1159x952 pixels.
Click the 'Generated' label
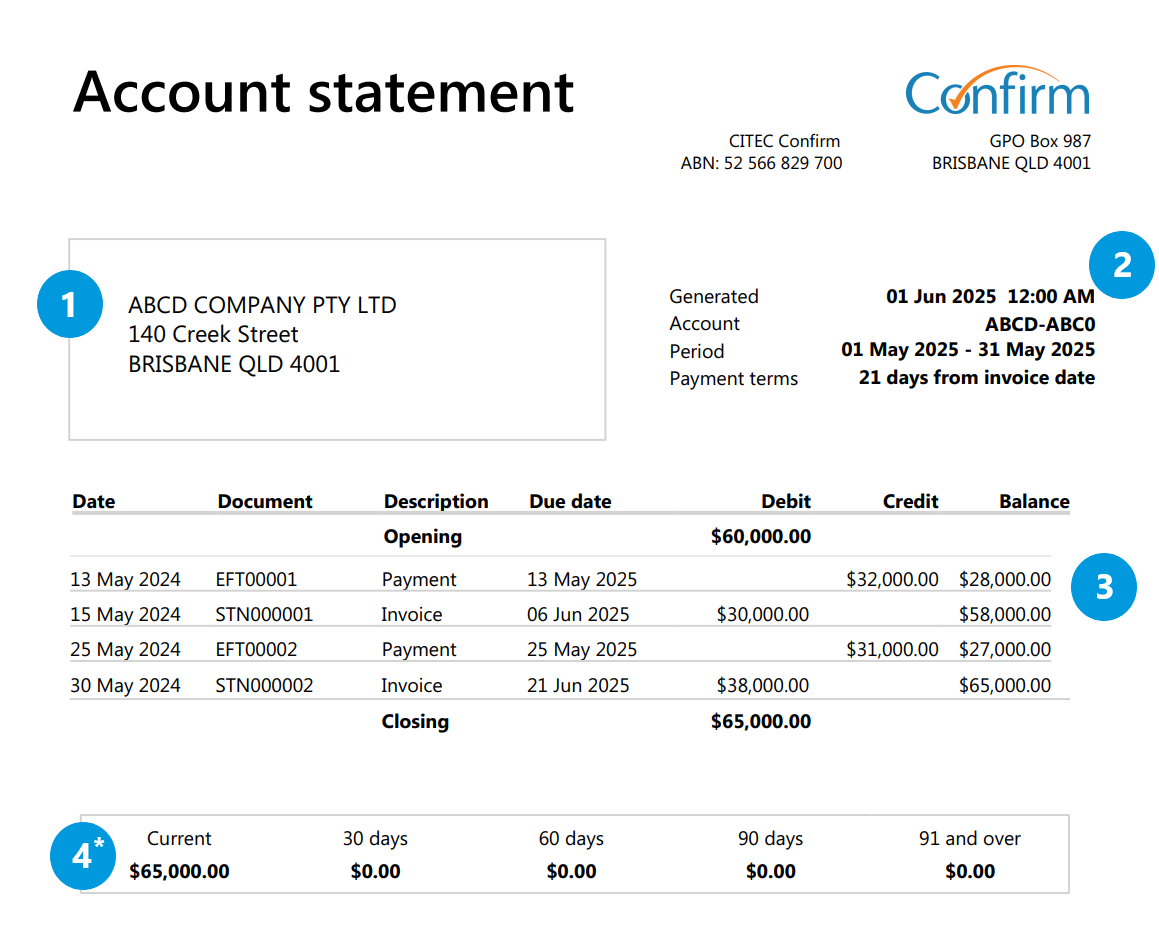(x=714, y=296)
